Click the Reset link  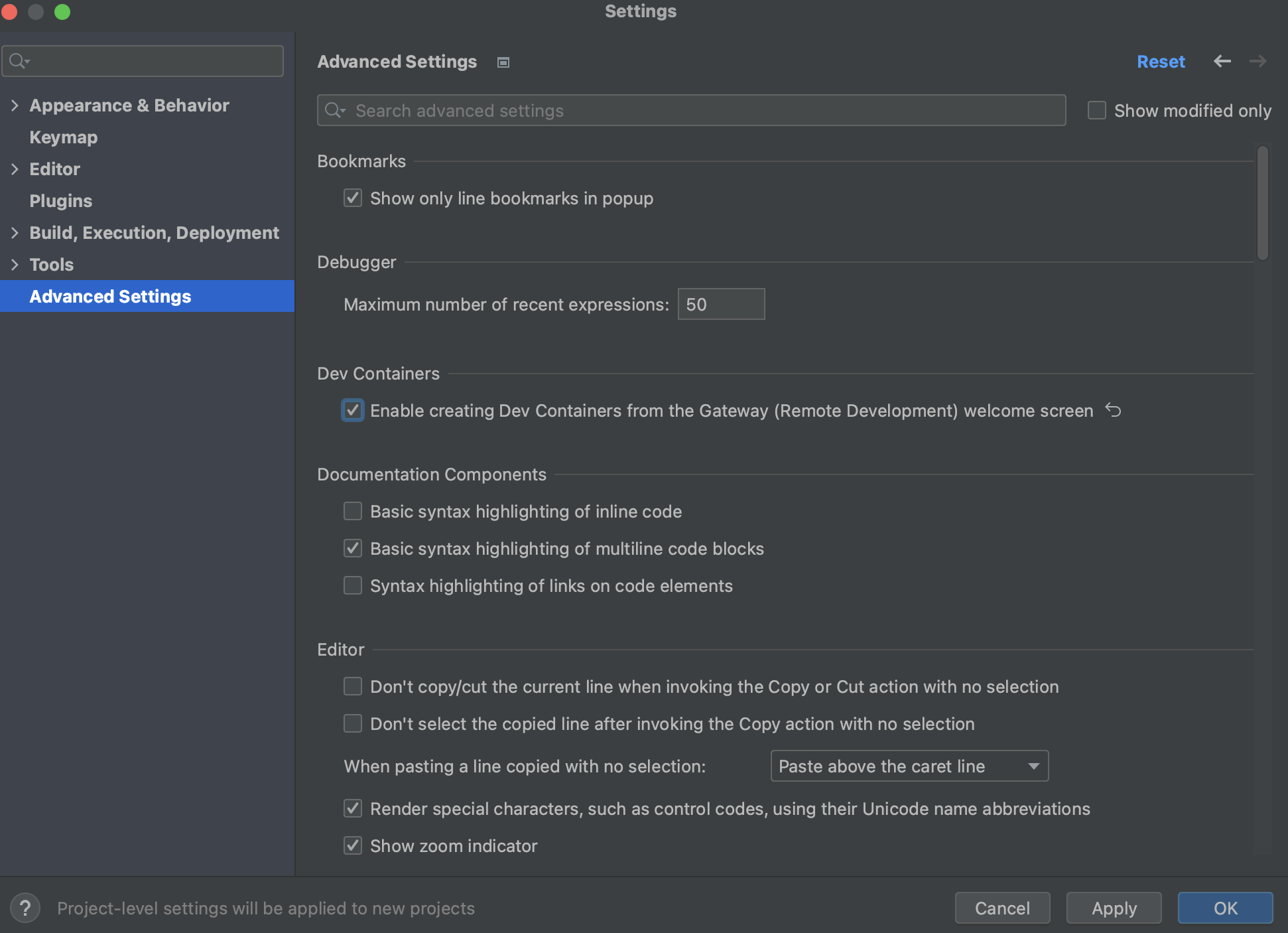coord(1161,61)
